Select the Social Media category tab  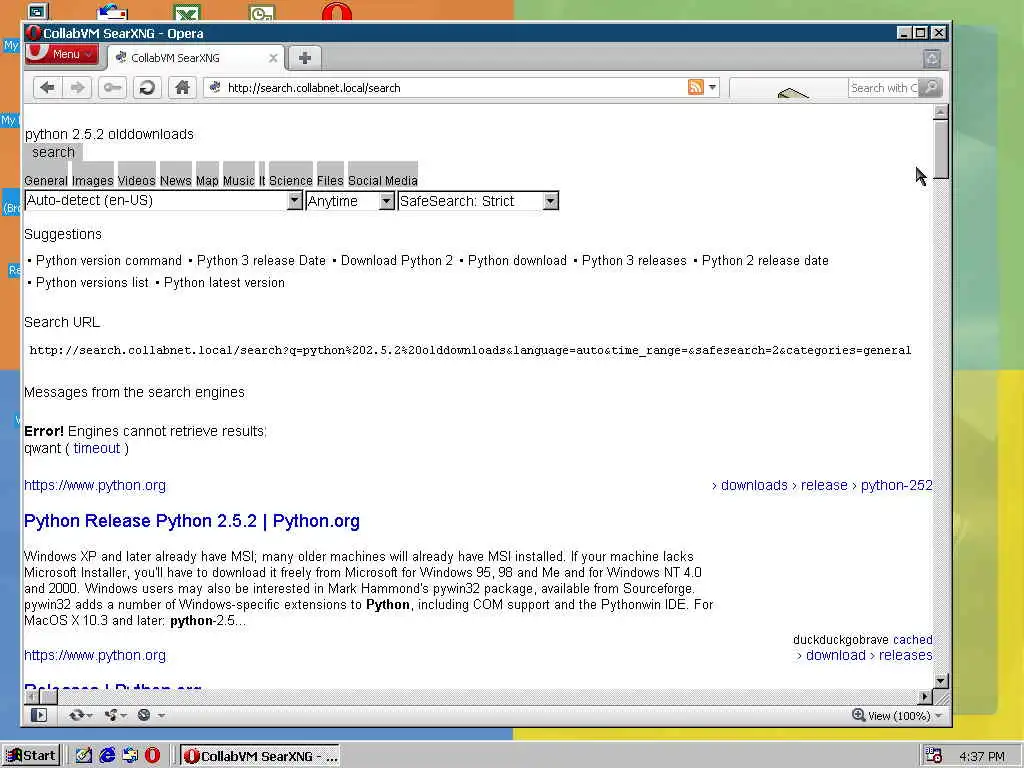click(383, 180)
